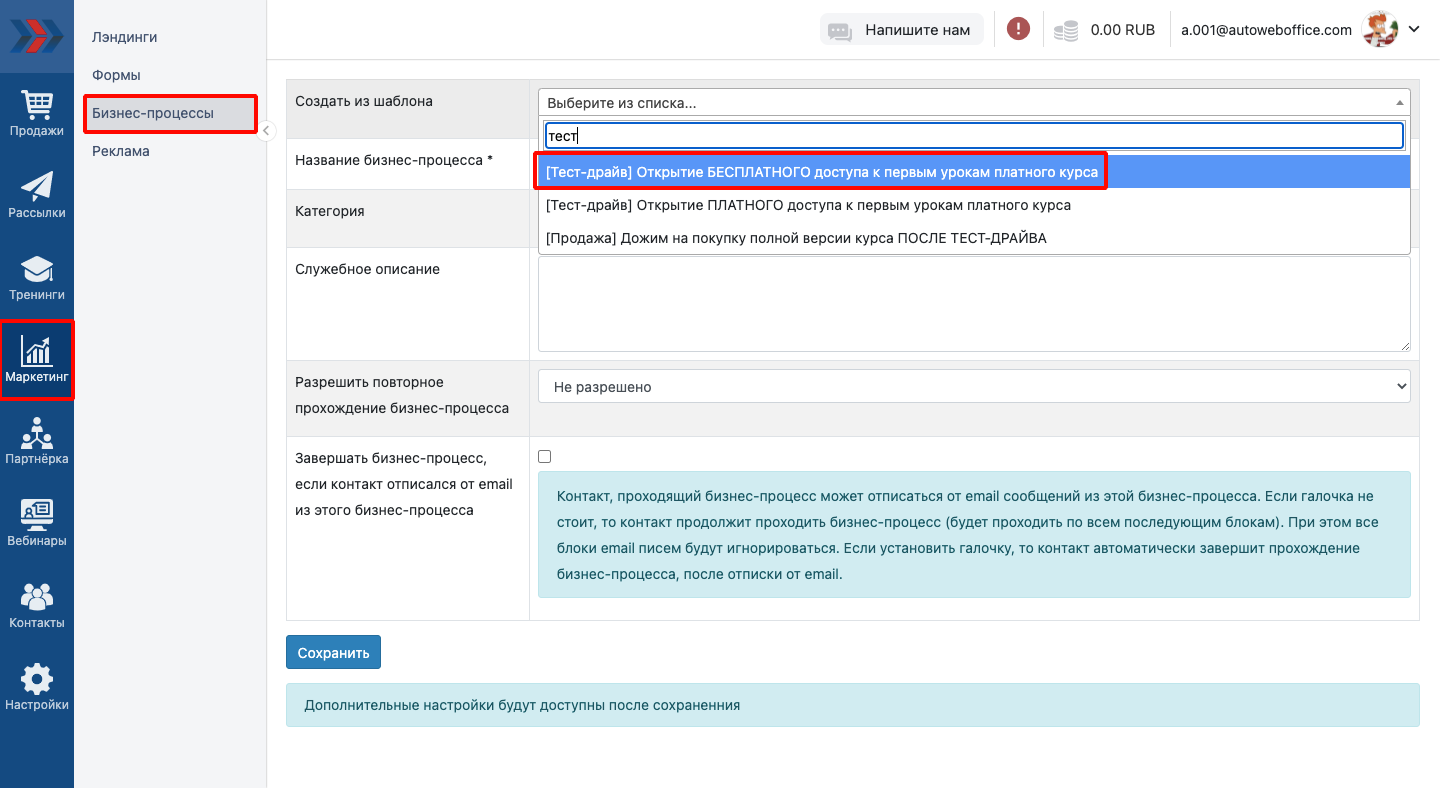Screen dimensions: 1440x788
Task: Go to Тренинги graduation cap section
Action: (x=37, y=277)
